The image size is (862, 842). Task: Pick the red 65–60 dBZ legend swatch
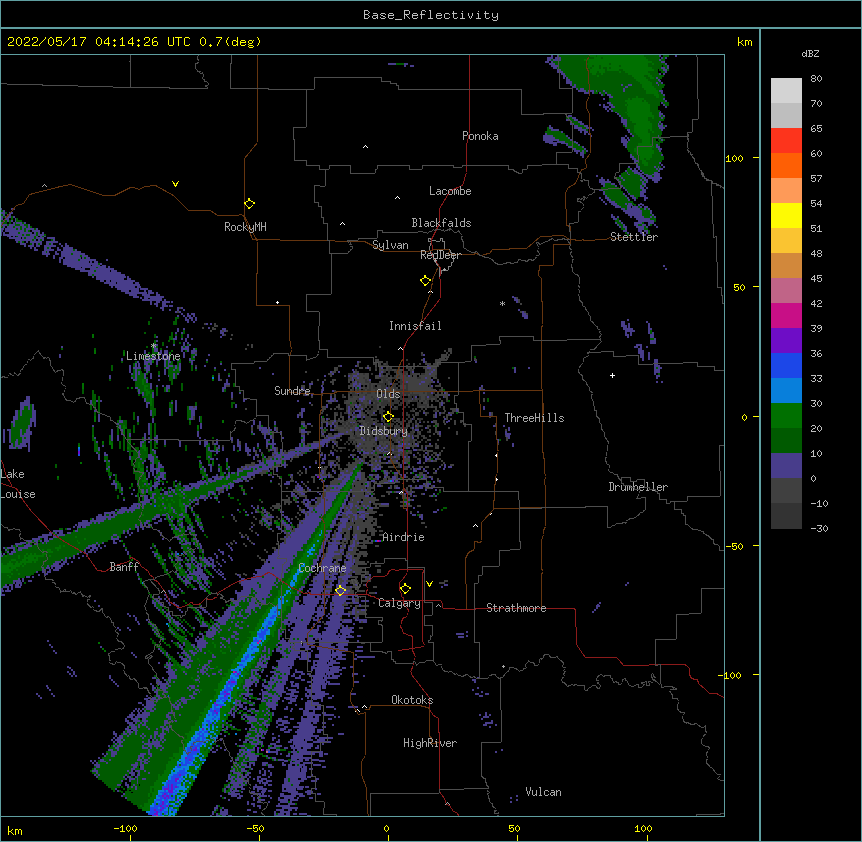tap(786, 141)
